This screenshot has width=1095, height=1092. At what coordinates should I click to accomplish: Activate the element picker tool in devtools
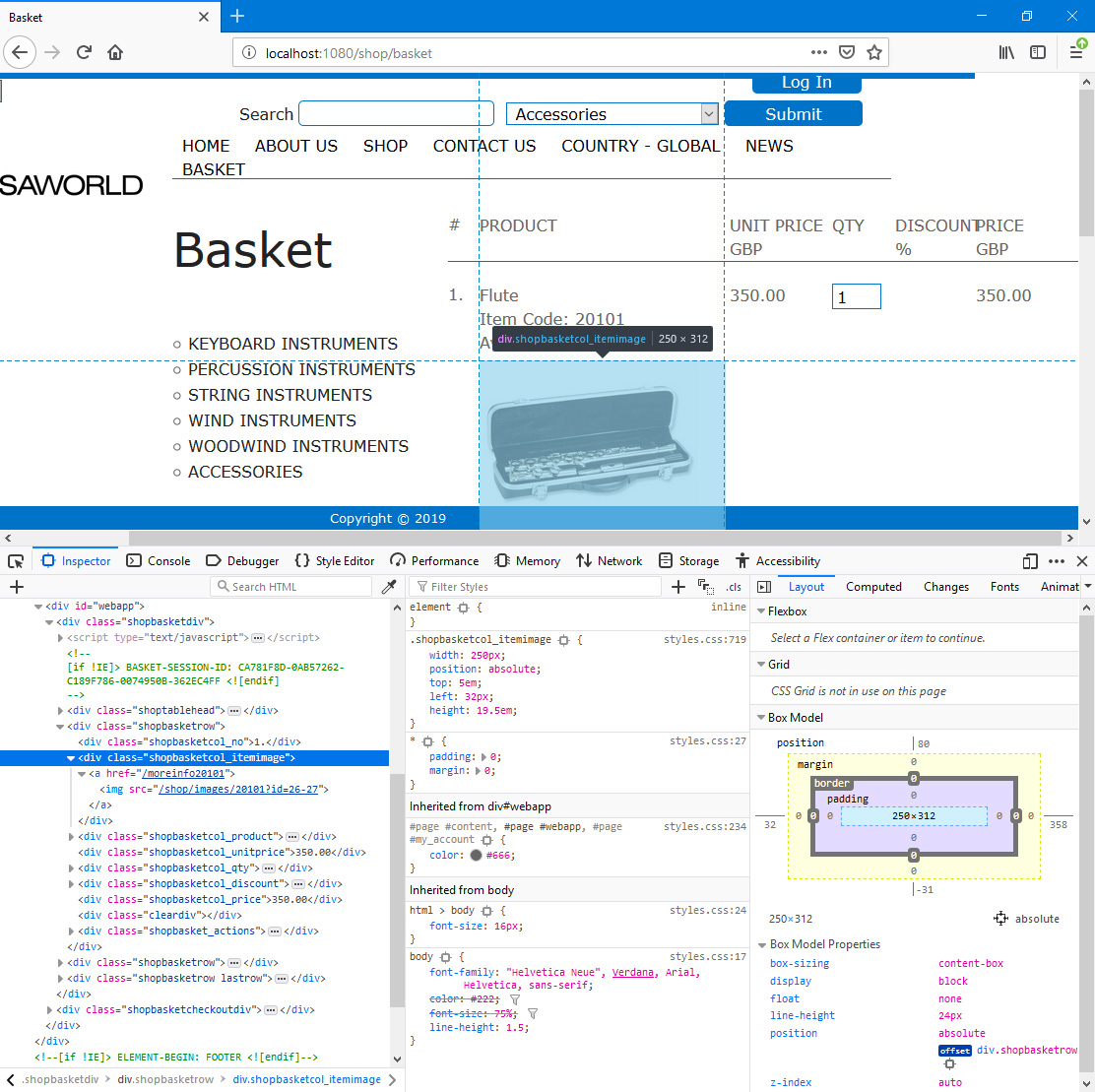pos(16,561)
